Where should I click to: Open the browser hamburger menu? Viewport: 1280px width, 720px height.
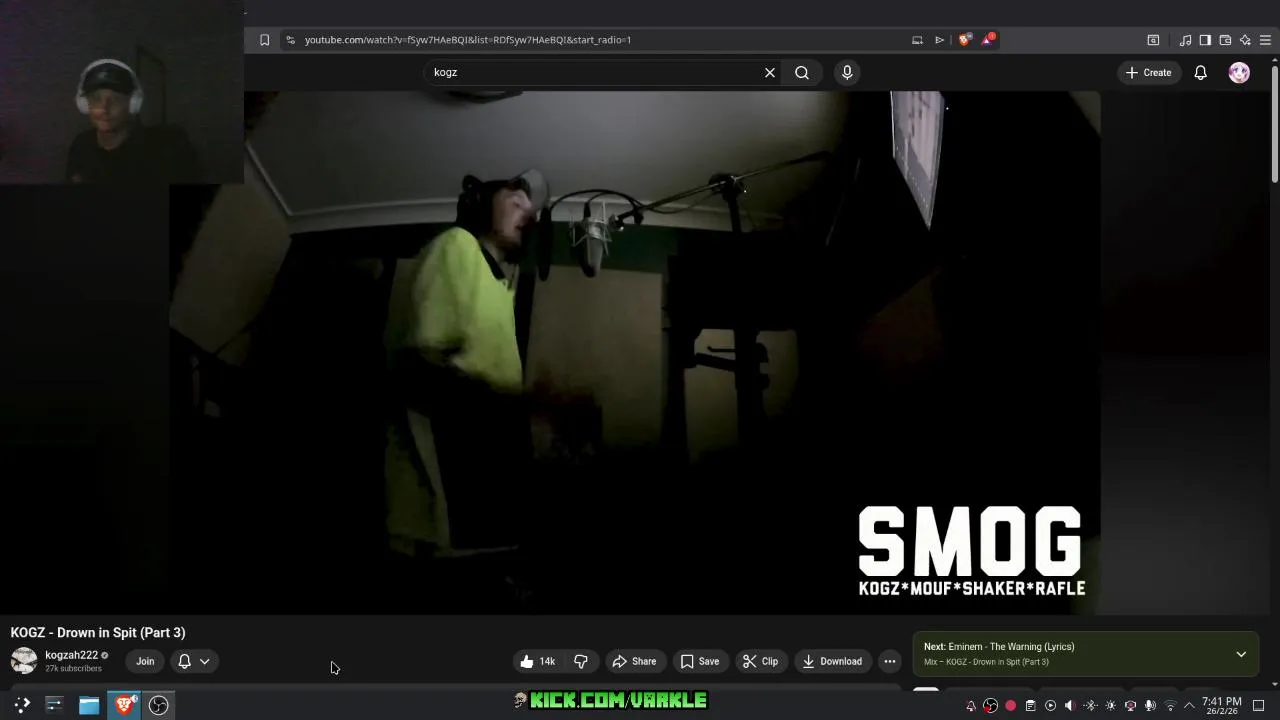[x=1265, y=40]
